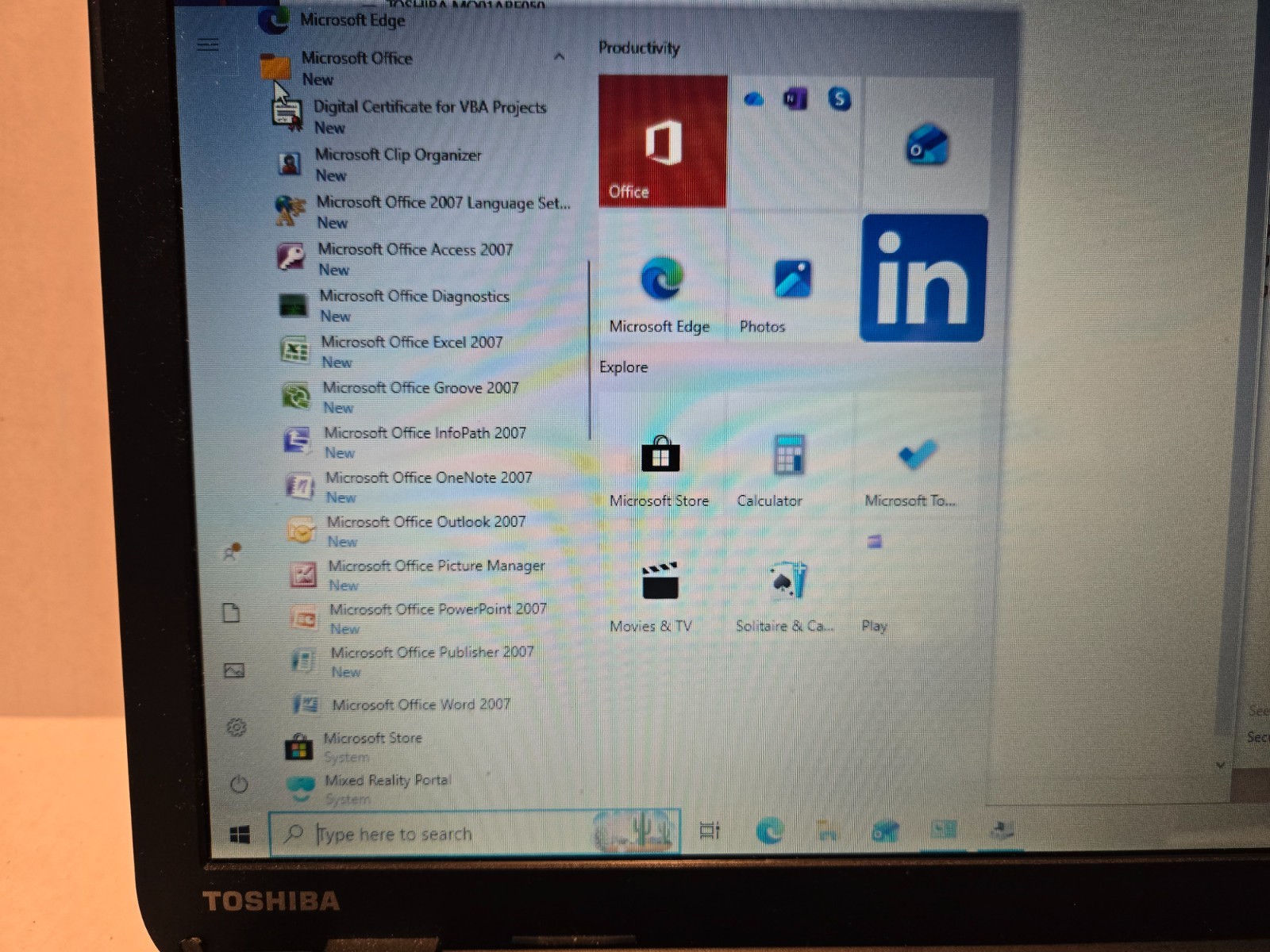Click the Microsoft Office folder icon
The height and width of the screenshot is (952, 1270).
(275, 66)
